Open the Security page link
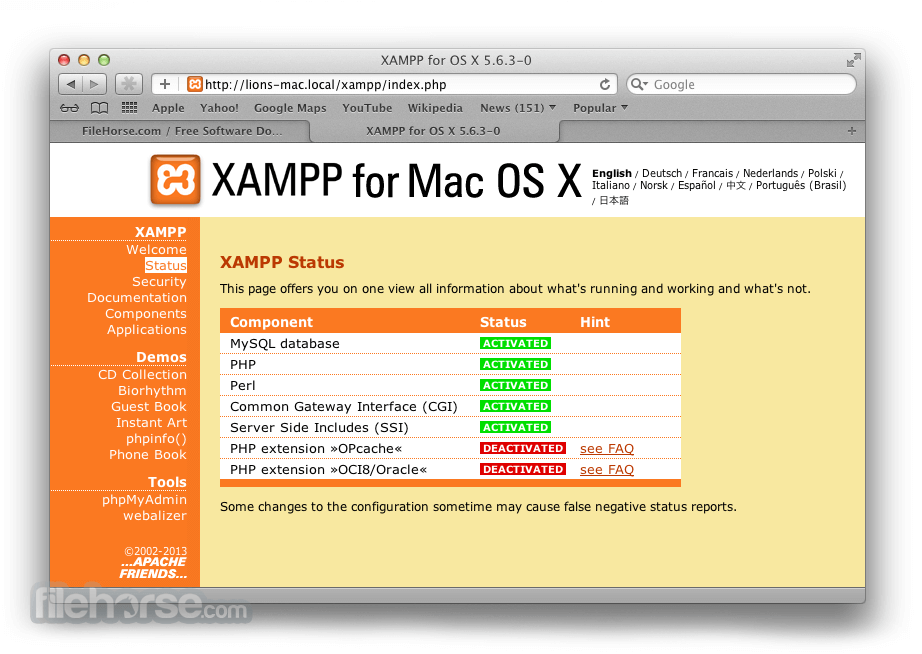Screen dimensions: 922x654 coord(159,282)
